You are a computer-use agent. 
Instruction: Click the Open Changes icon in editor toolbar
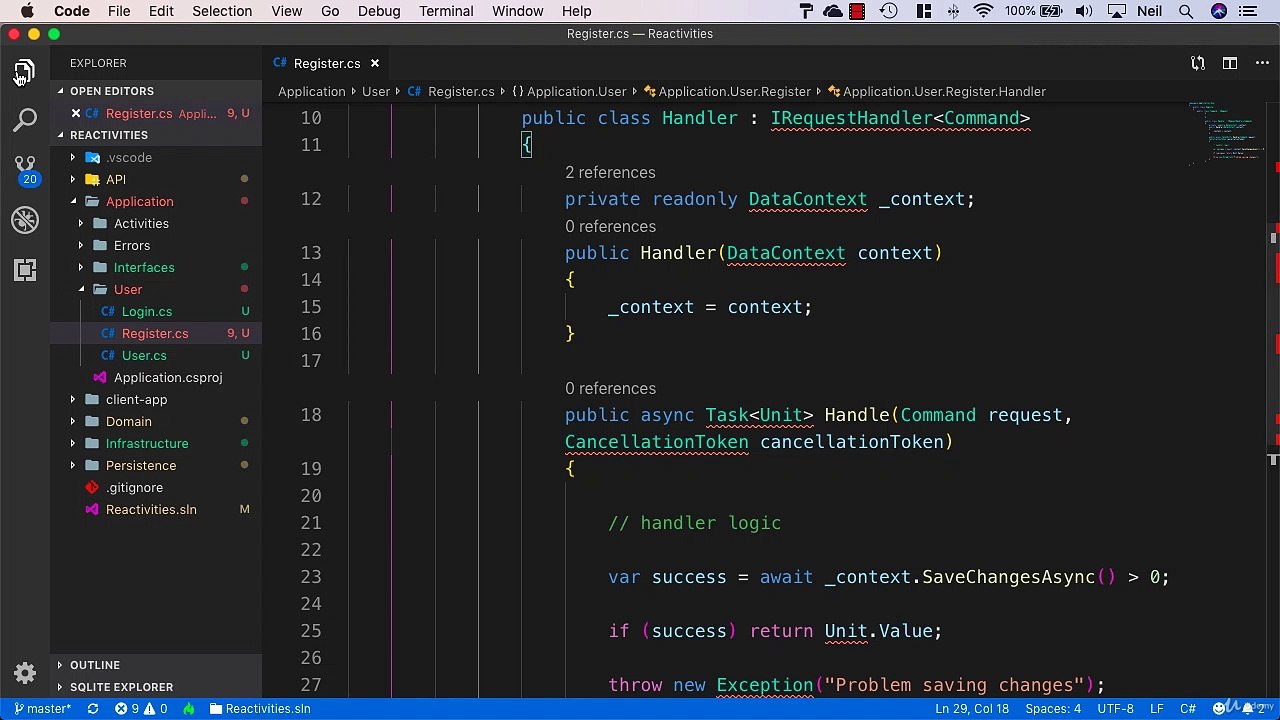point(1198,63)
